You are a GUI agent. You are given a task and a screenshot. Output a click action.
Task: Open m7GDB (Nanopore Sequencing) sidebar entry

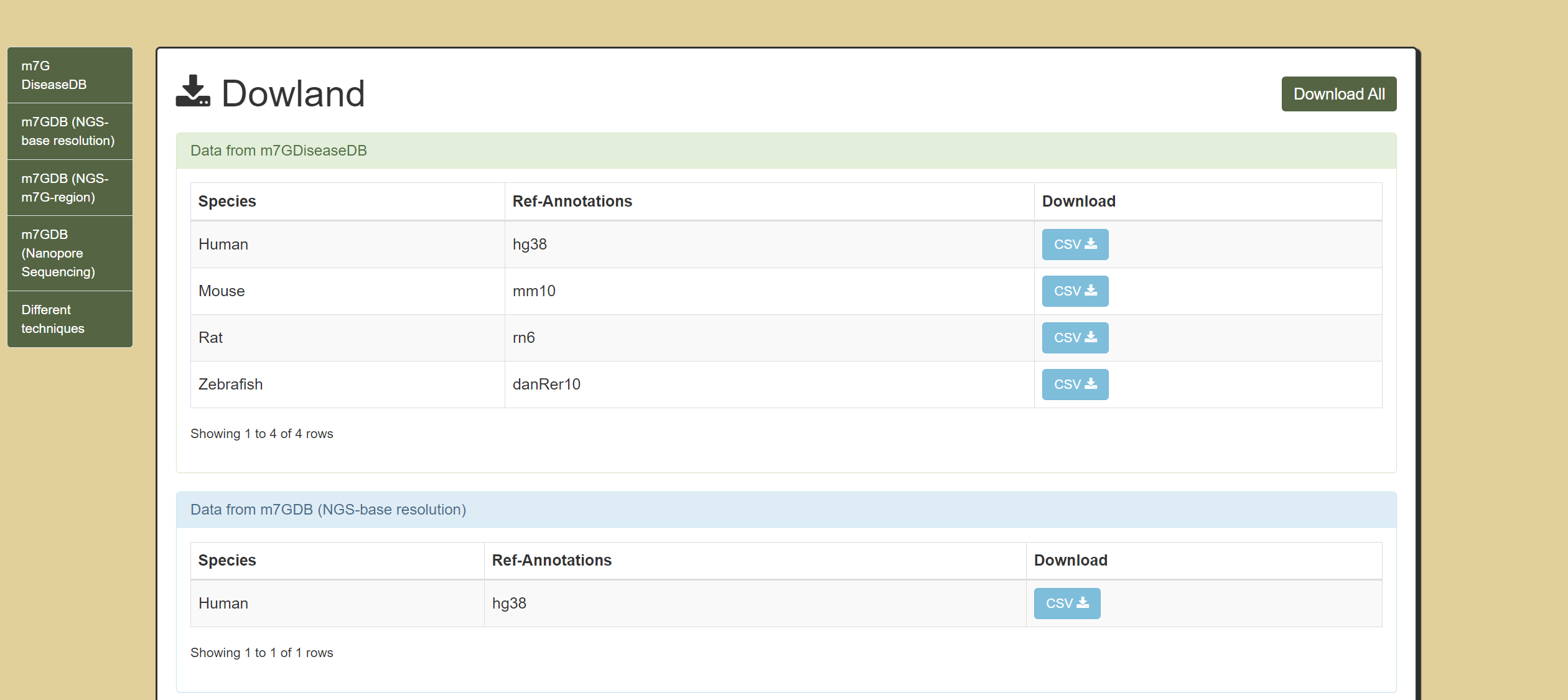[70, 253]
